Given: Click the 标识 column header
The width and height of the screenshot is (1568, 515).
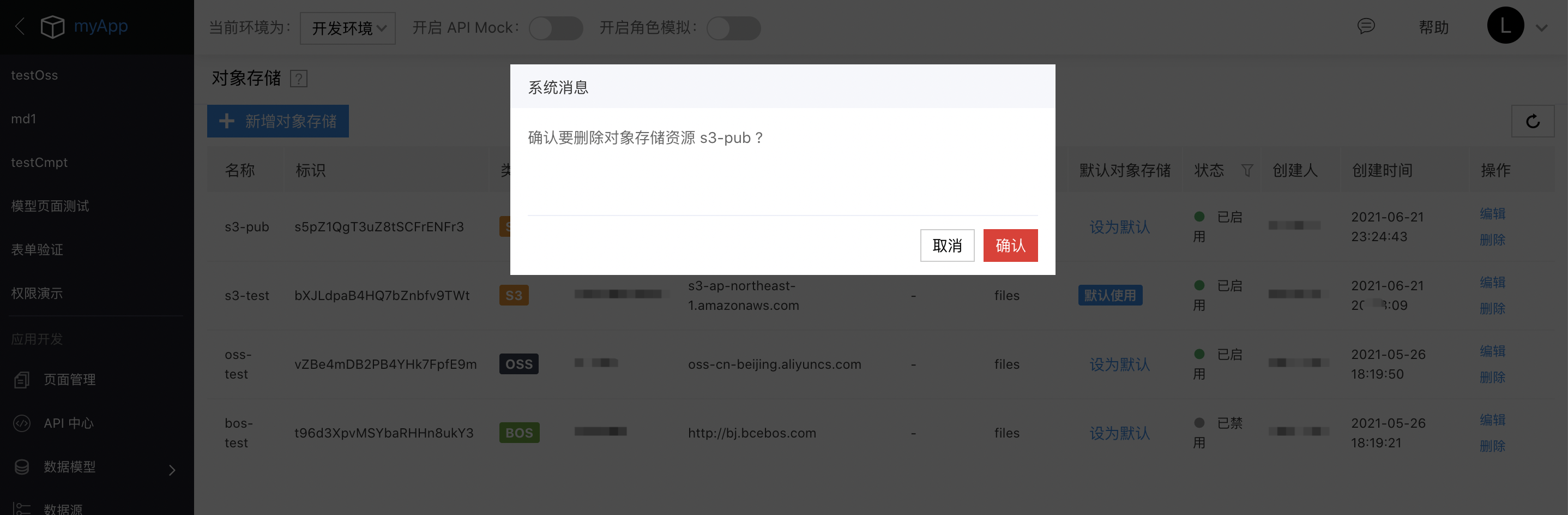Looking at the screenshot, I should [x=310, y=170].
